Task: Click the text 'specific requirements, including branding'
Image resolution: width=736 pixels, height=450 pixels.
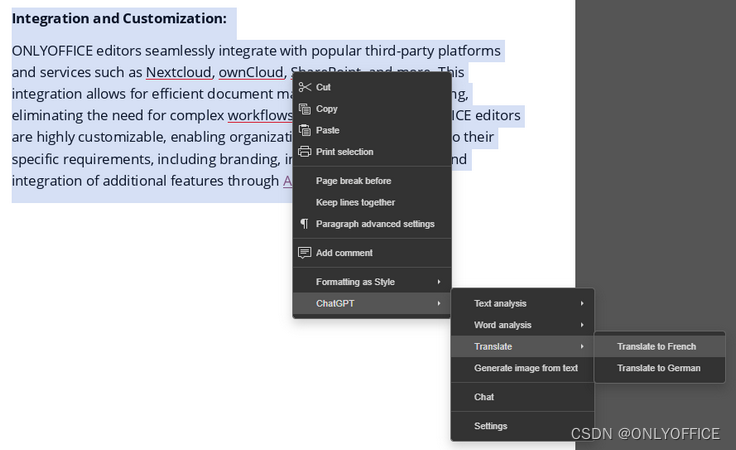Action: coord(146,159)
